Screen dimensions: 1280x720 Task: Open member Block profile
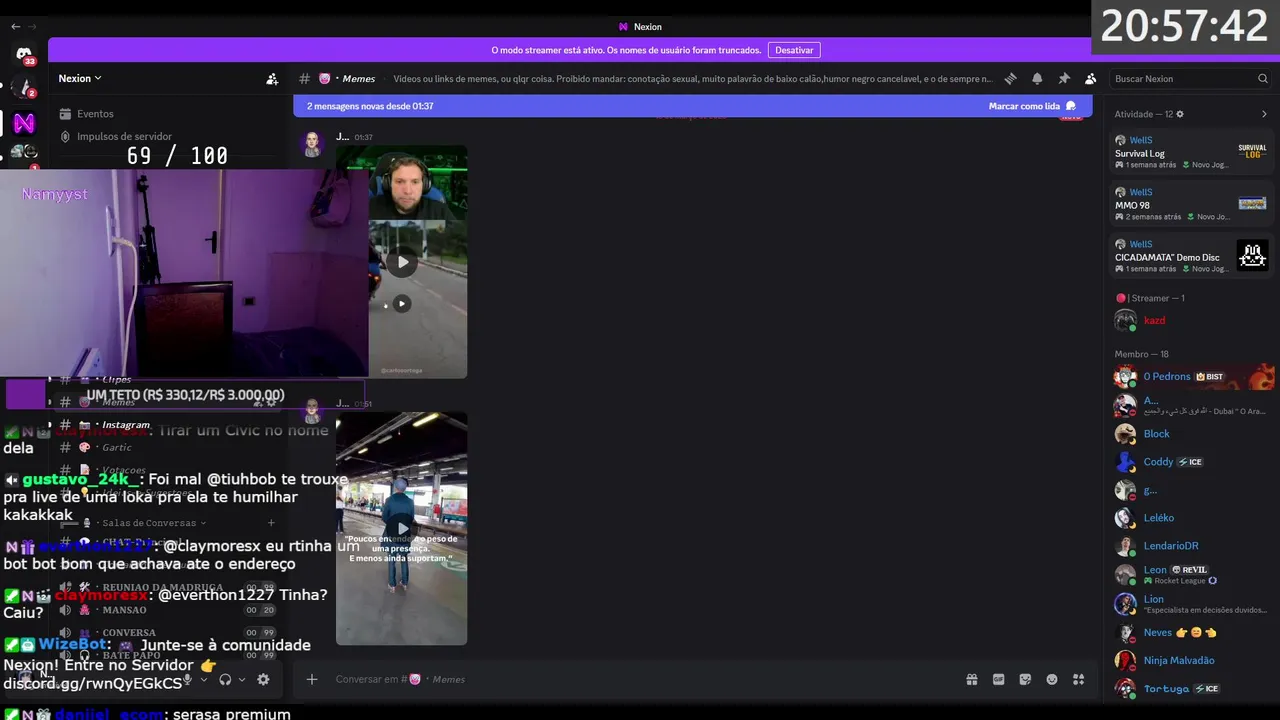1191,434
